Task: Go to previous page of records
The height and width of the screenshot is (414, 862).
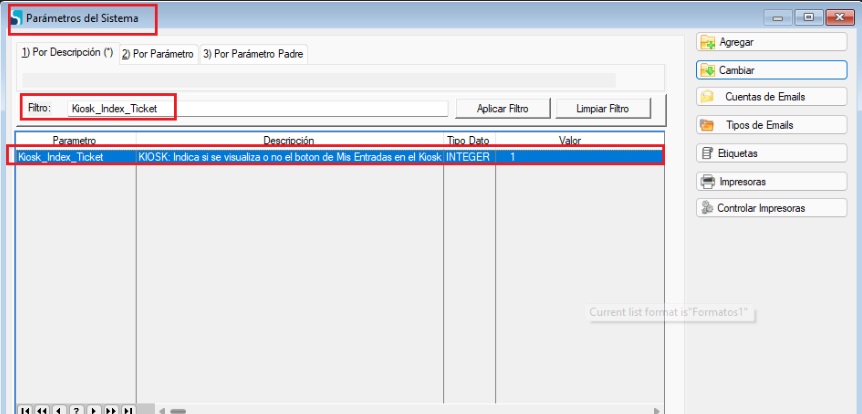Action: coord(42,410)
